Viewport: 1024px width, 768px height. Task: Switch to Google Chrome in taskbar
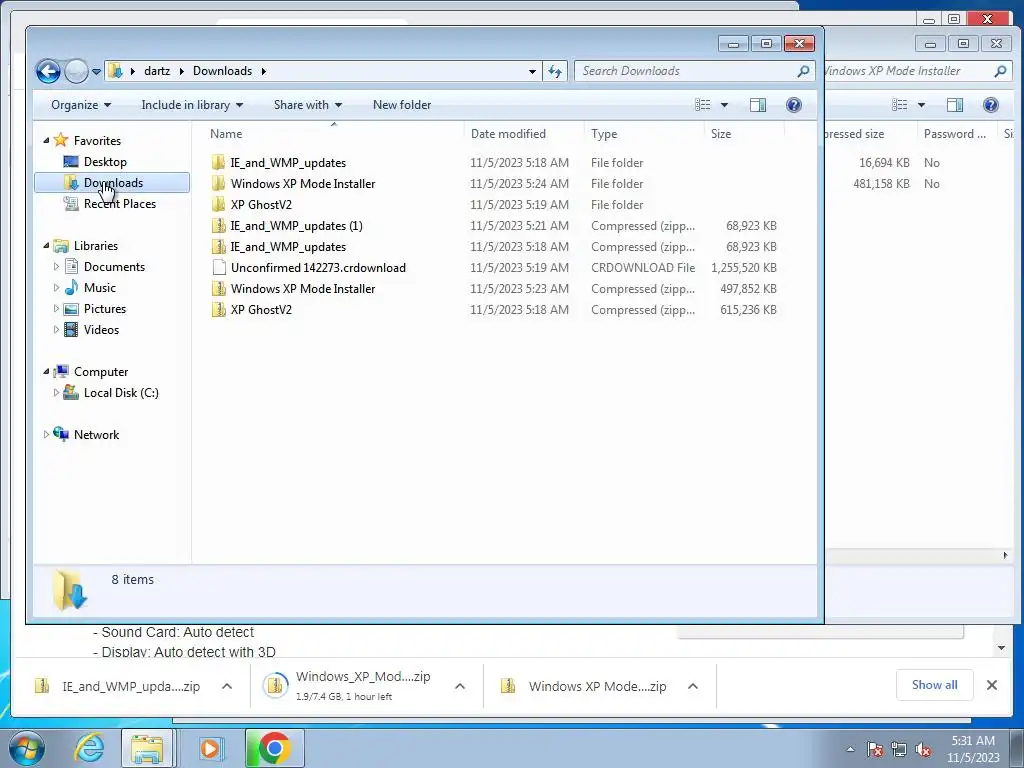click(x=274, y=748)
